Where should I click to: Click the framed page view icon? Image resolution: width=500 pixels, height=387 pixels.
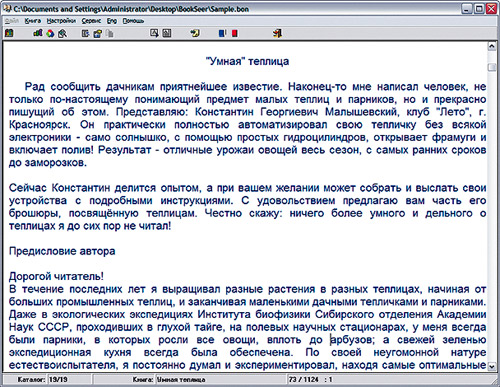tap(167, 33)
